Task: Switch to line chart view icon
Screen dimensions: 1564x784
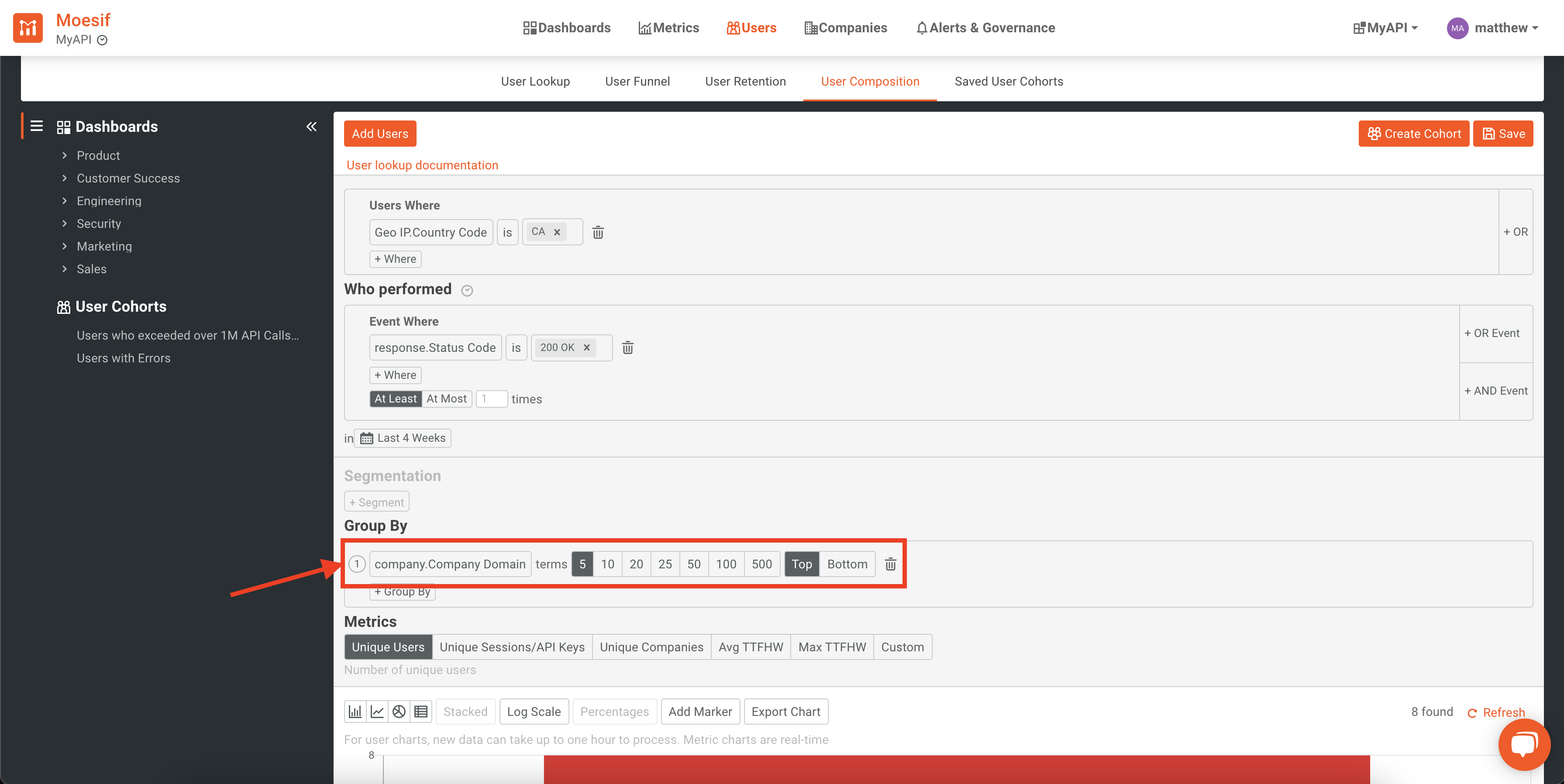Action: click(x=377, y=711)
